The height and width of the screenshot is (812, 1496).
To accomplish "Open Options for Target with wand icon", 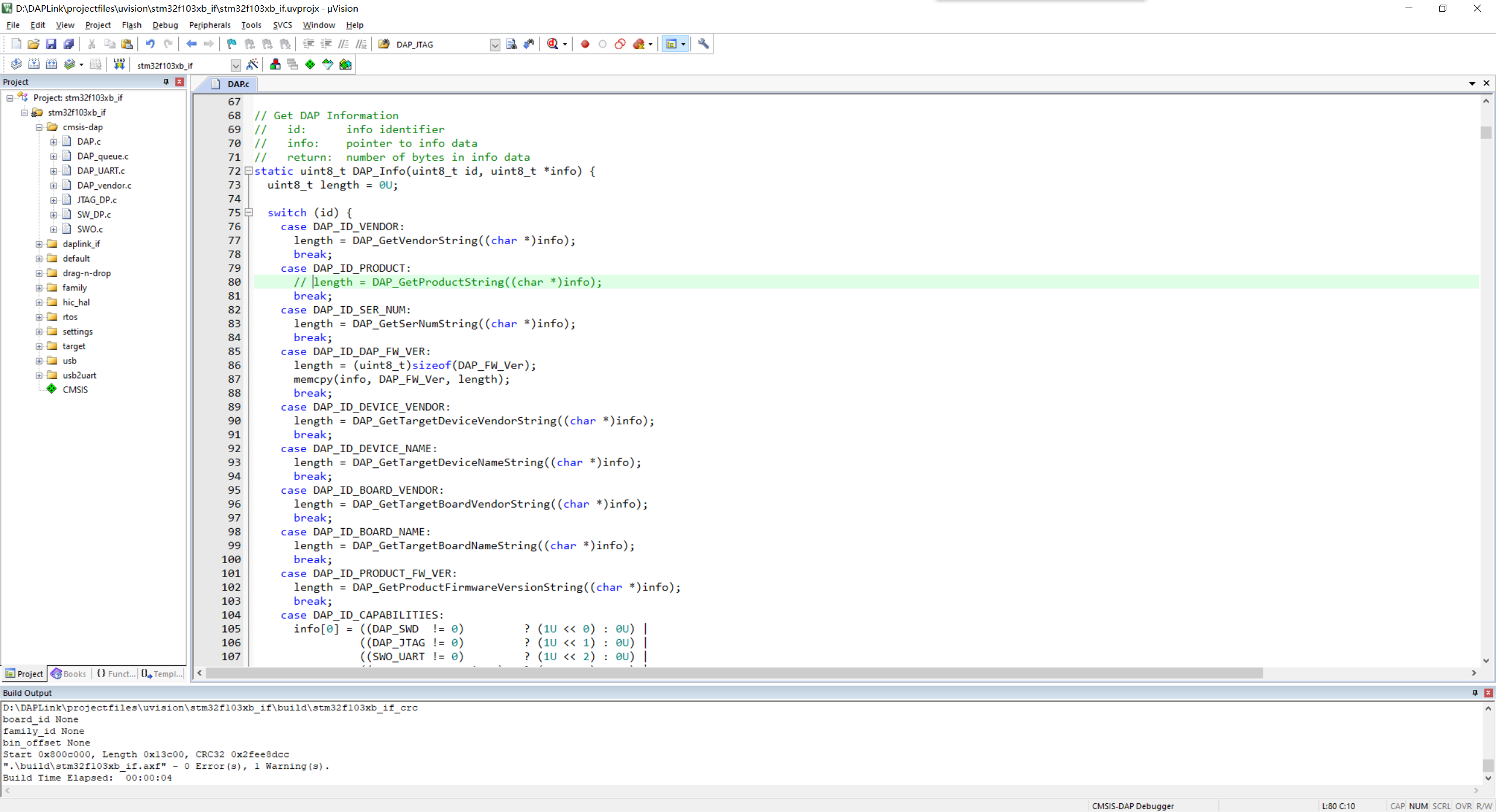I will 253,64.
